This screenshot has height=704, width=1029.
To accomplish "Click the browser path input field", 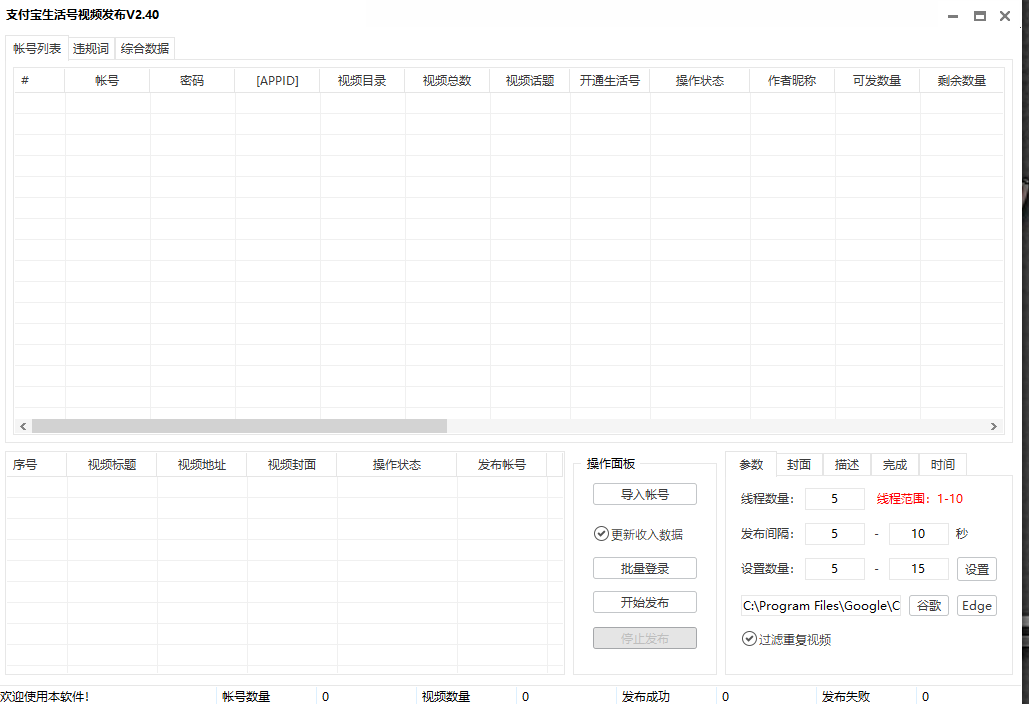I will pyautogui.click(x=820, y=605).
